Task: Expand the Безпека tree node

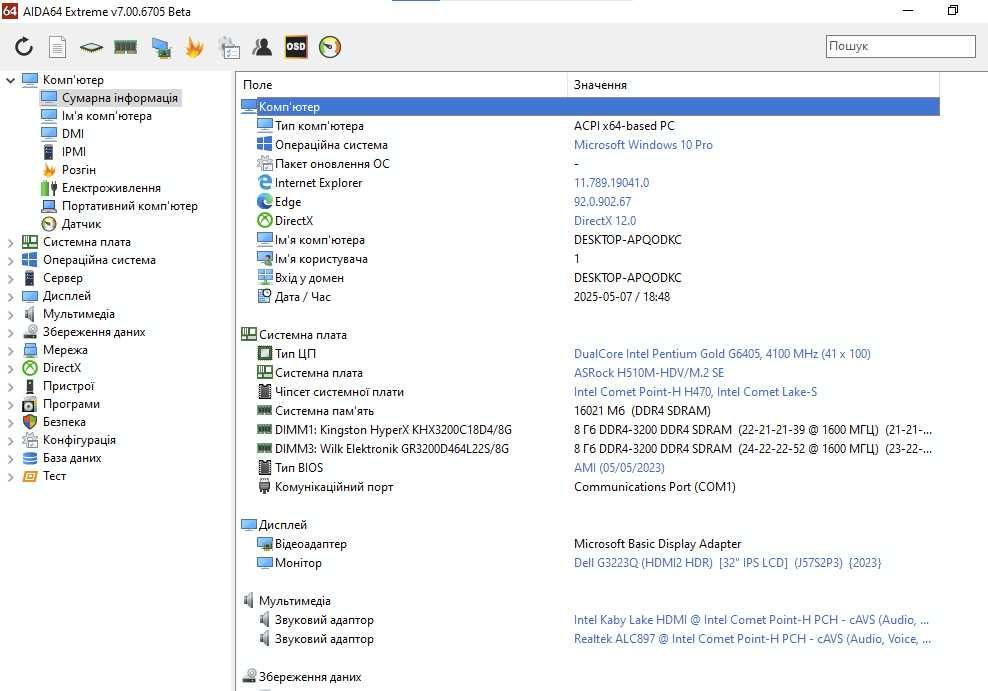Action: point(11,423)
